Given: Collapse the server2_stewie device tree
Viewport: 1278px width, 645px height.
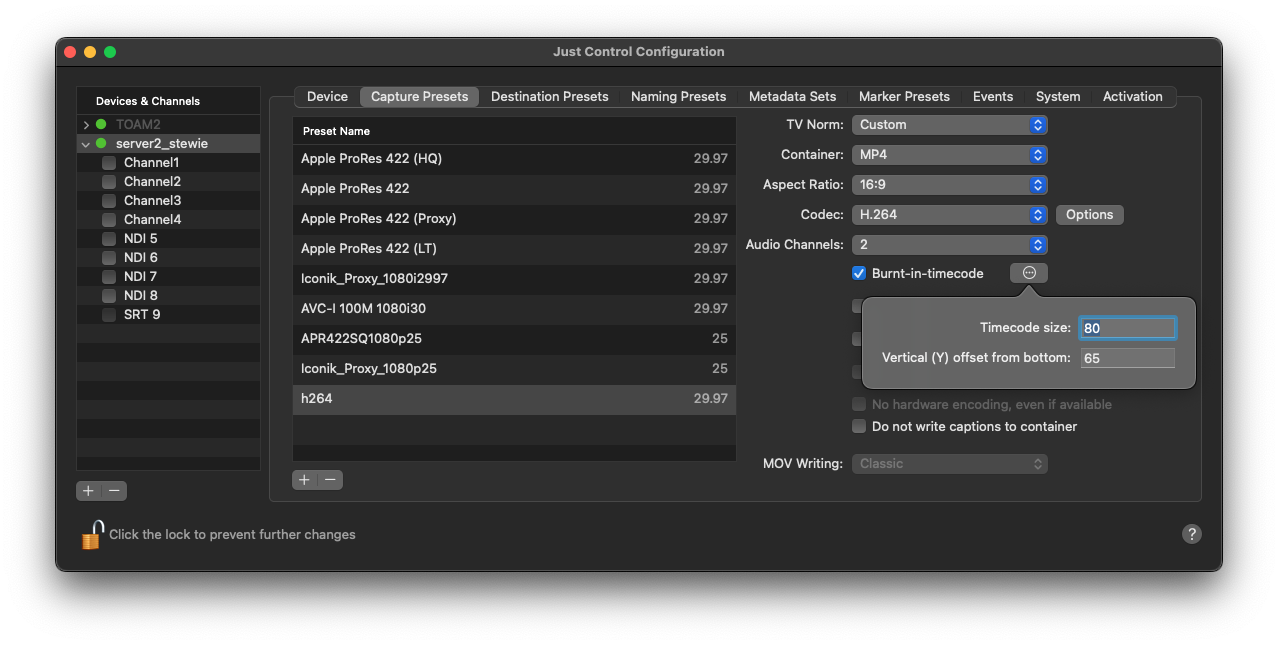Looking at the screenshot, I should click(x=86, y=144).
